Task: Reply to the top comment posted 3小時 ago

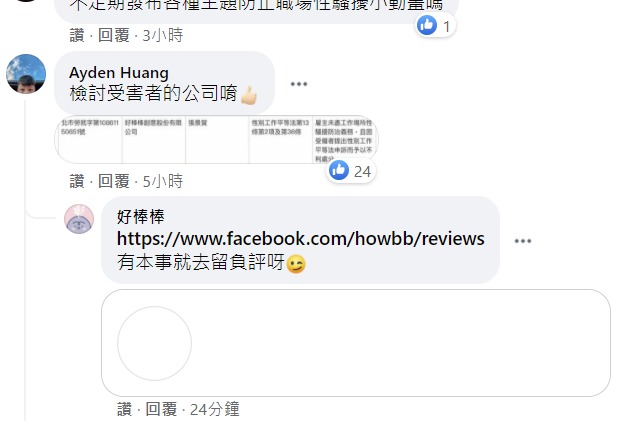Action: point(113,35)
